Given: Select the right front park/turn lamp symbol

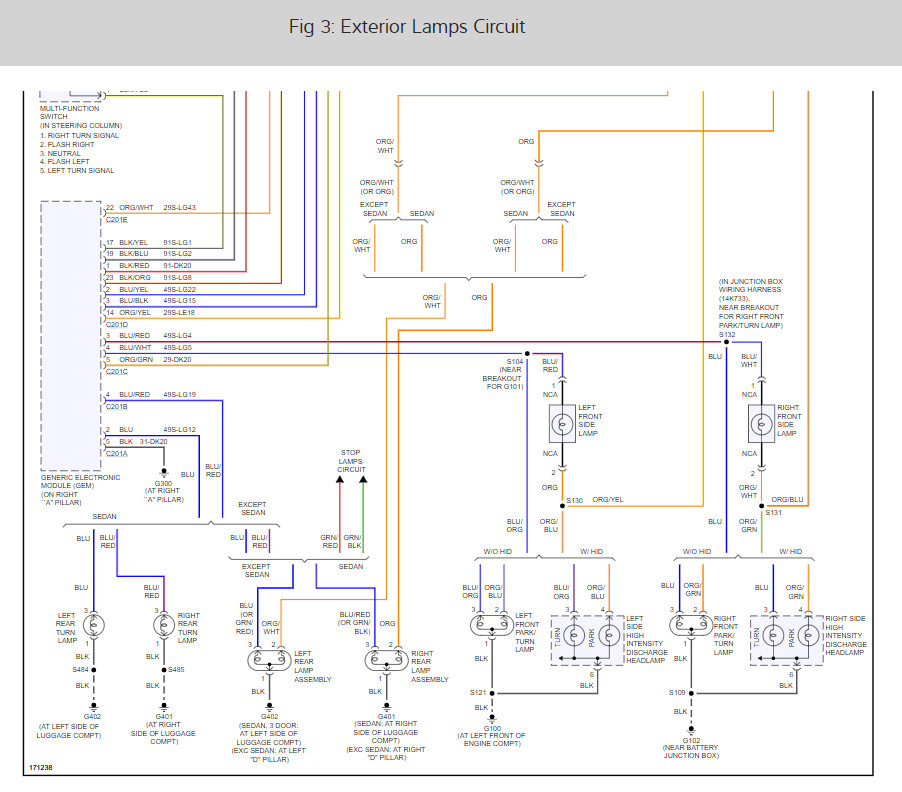Looking at the screenshot, I should point(691,625).
